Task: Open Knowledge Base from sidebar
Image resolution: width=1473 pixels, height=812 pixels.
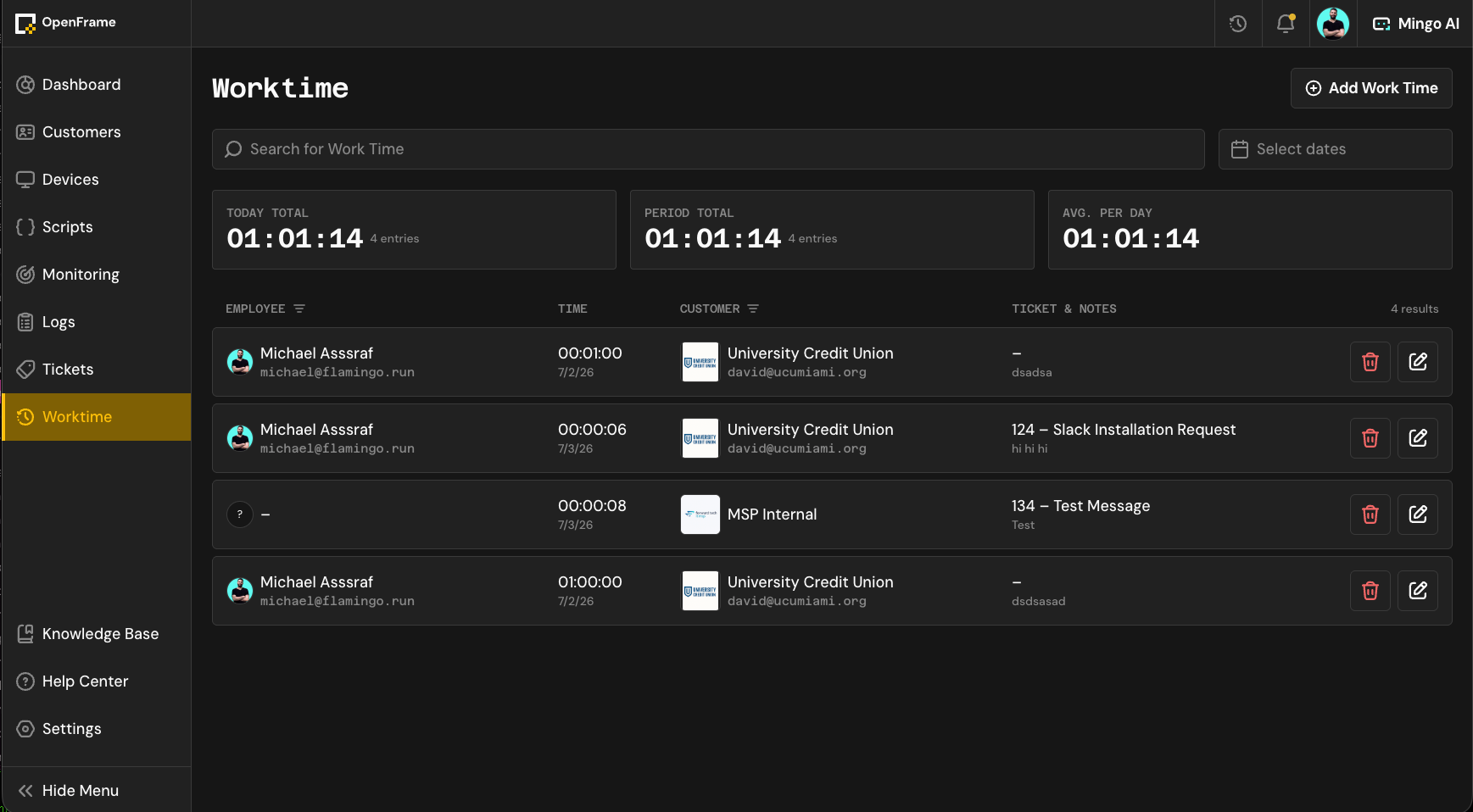Action: 96,634
